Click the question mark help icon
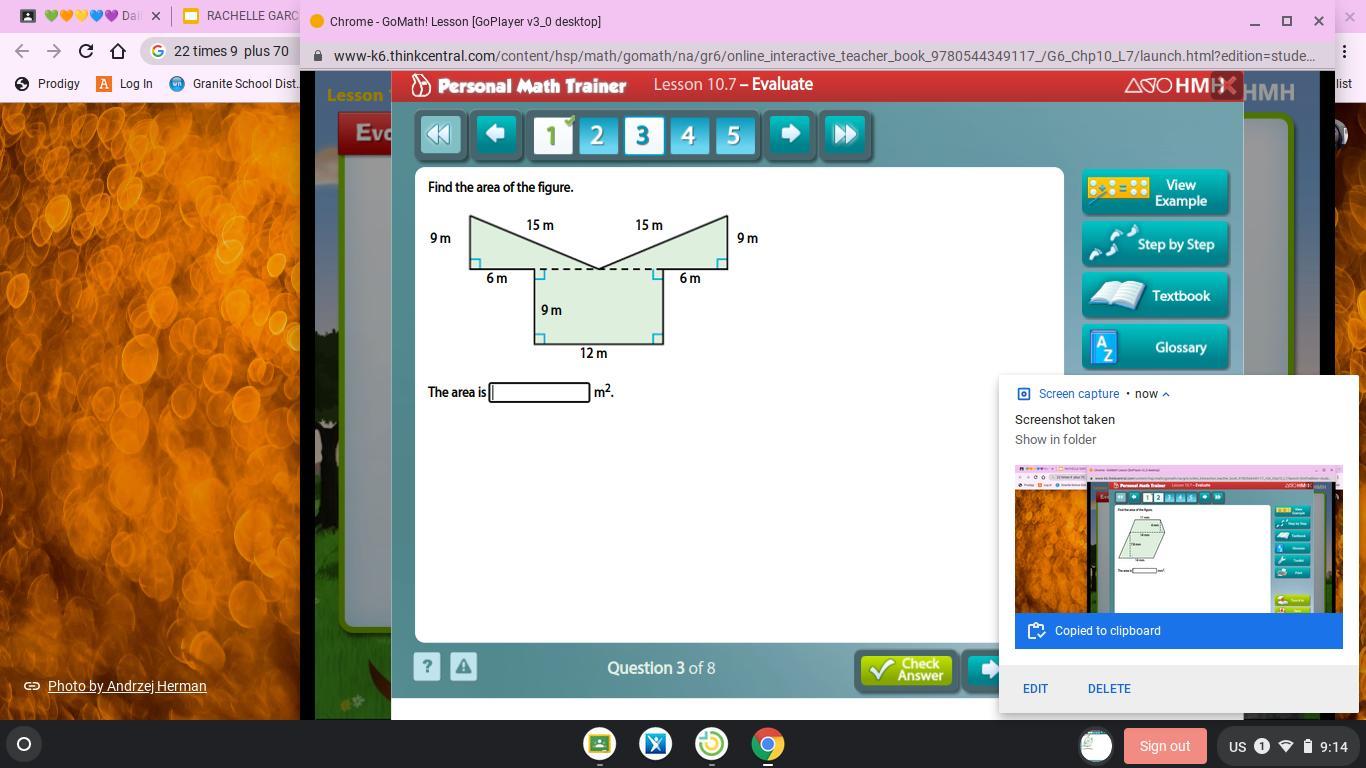The width and height of the screenshot is (1366, 768). [x=427, y=667]
